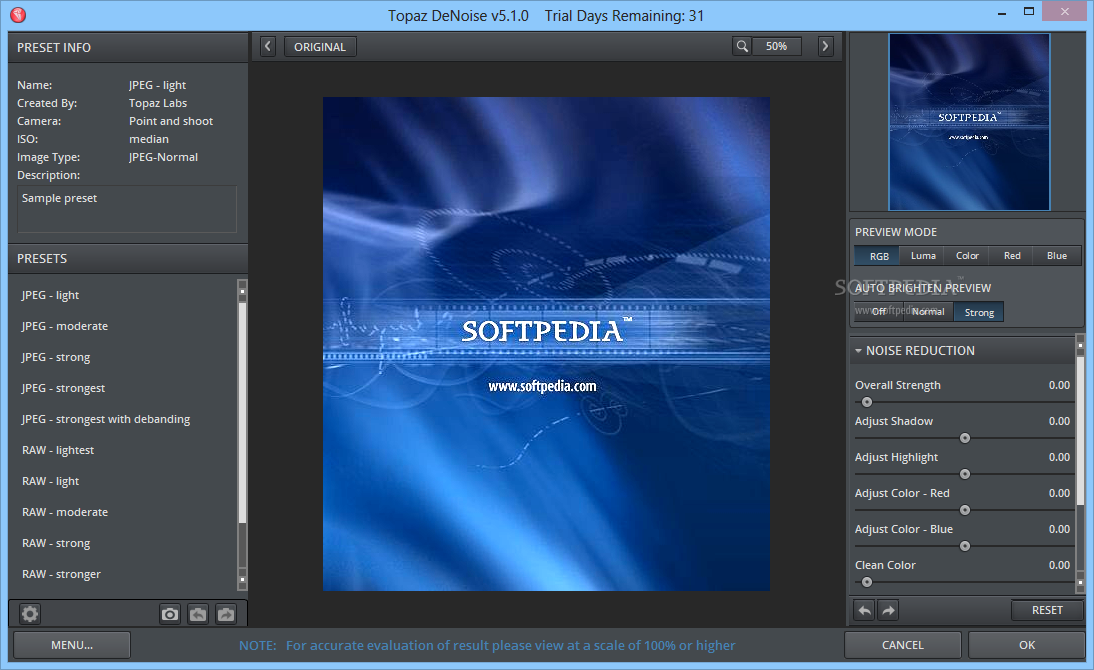Select the RAW - light preset
This screenshot has width=1094, height=670.
[x=50, y=481]
